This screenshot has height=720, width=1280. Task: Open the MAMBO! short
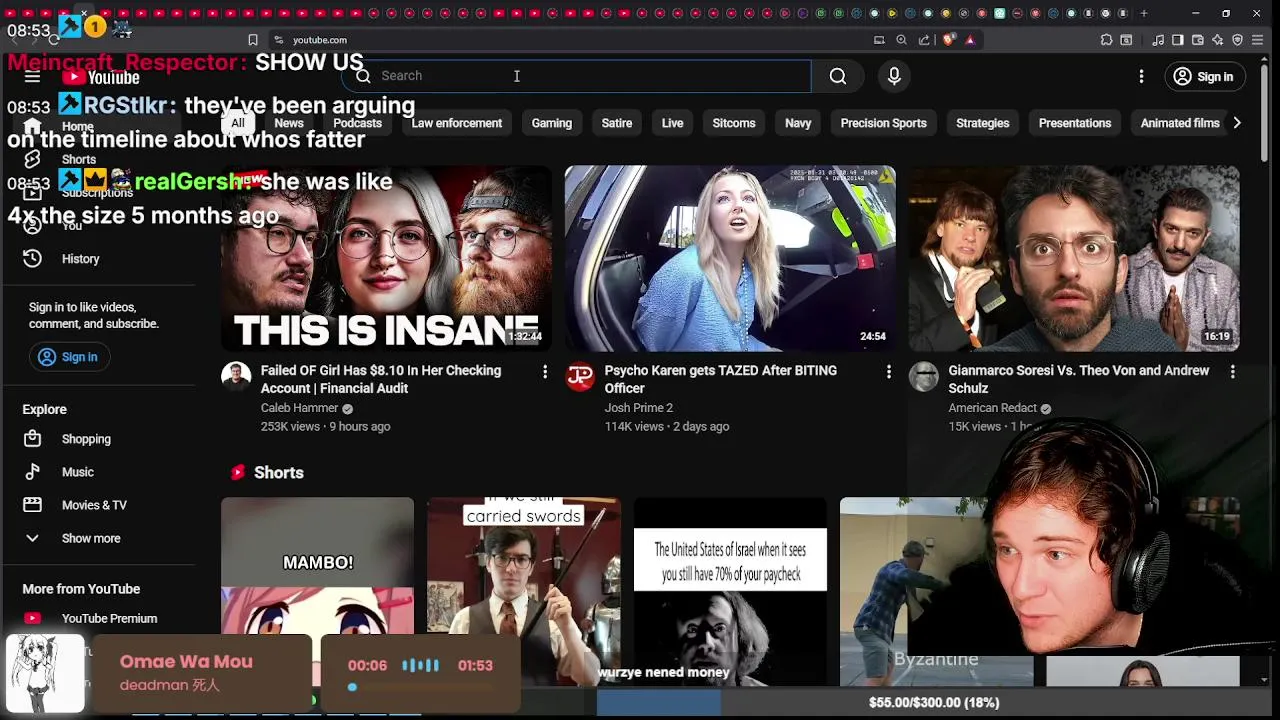[x=317, y=592]
